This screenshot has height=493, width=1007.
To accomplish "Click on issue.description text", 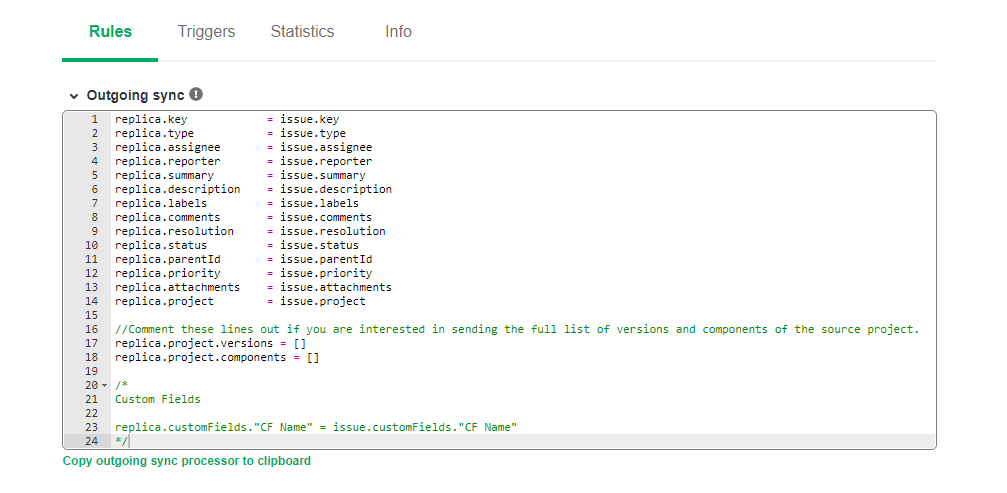I will click(336, 189).
